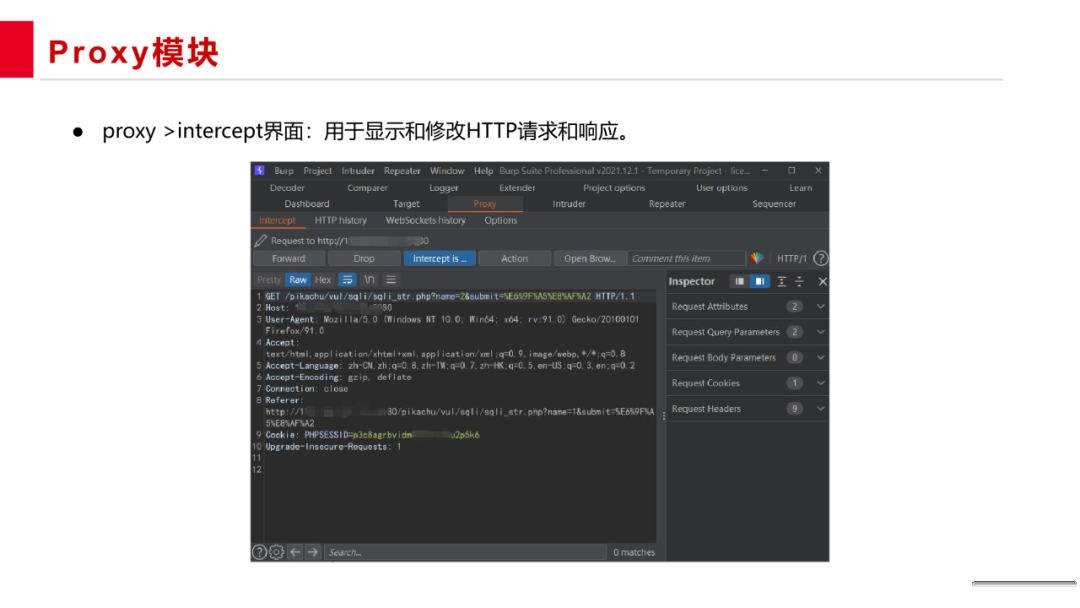1080x608 pixels.
Task: Open the User options tab
Action: click(722, 187)
